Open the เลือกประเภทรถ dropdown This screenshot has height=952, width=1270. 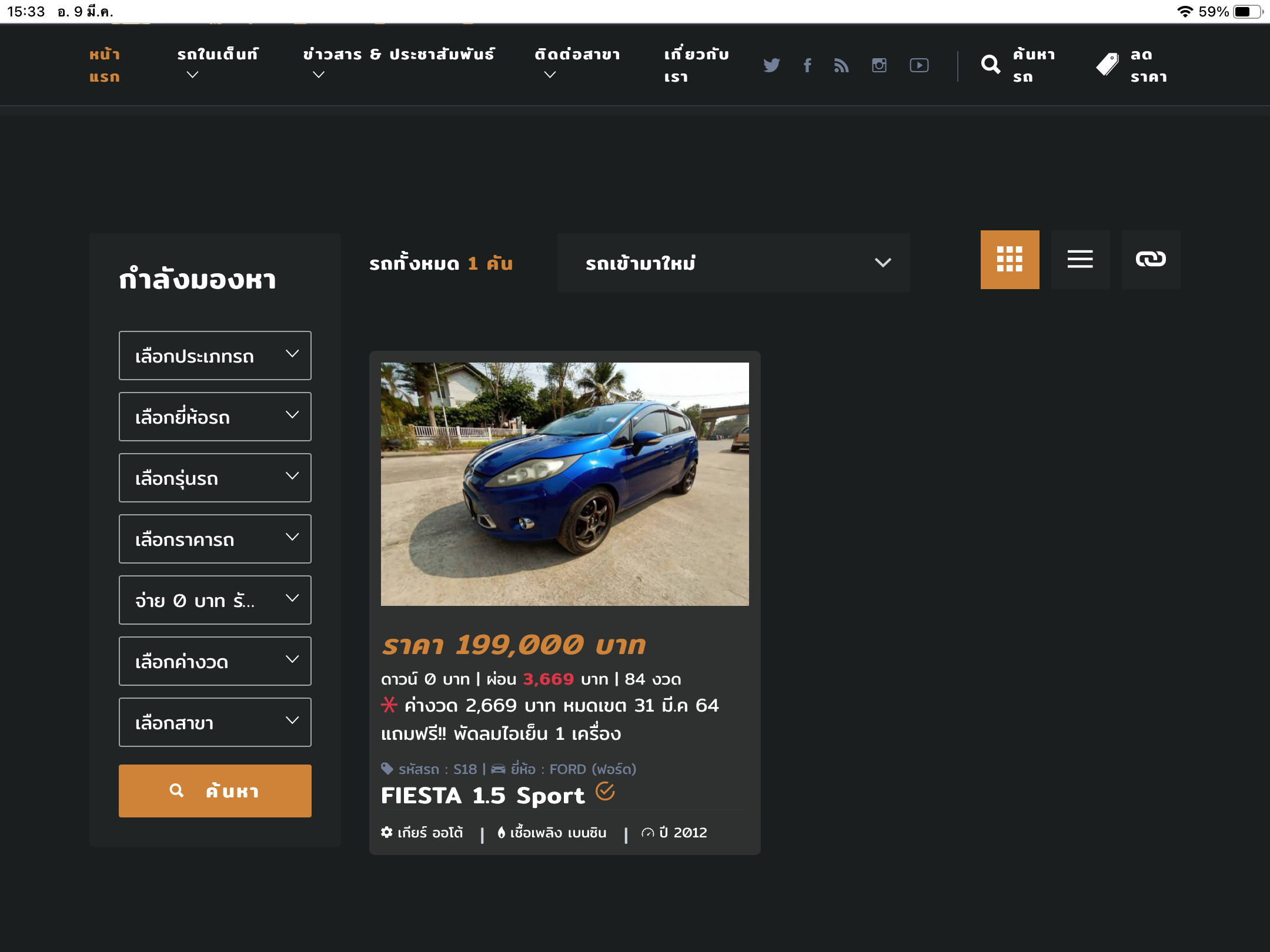click(x=215, y=356)
